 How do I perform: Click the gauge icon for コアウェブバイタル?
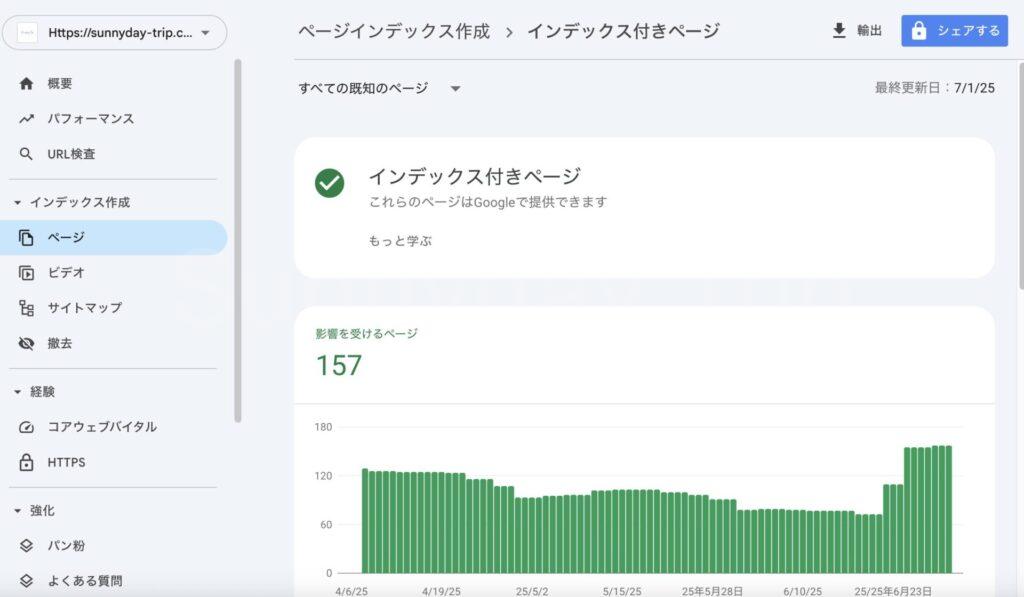tap(27, 427)
